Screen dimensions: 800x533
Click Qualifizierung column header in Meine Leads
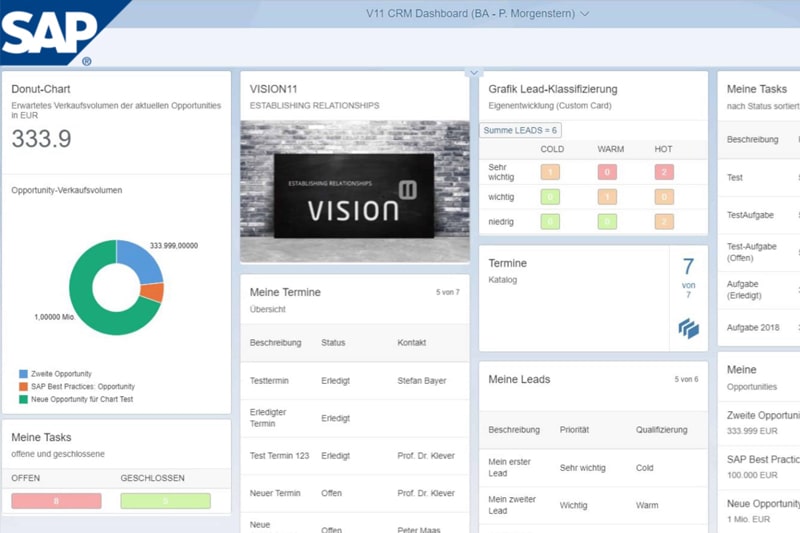coord(661,430)
